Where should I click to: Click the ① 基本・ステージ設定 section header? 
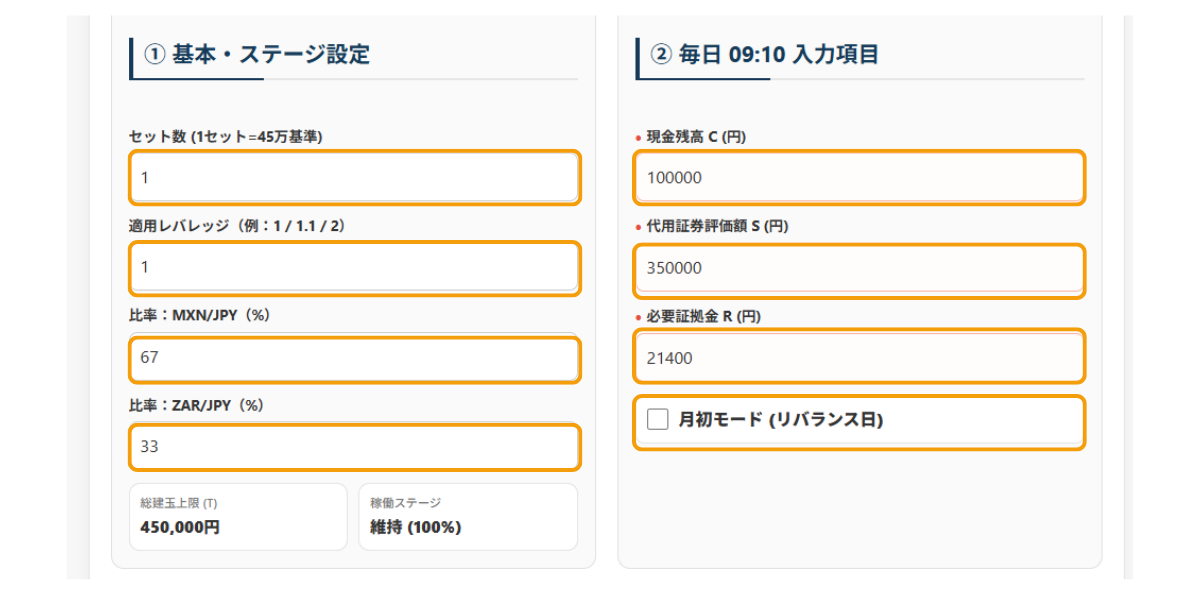click(x=260, y=53)
